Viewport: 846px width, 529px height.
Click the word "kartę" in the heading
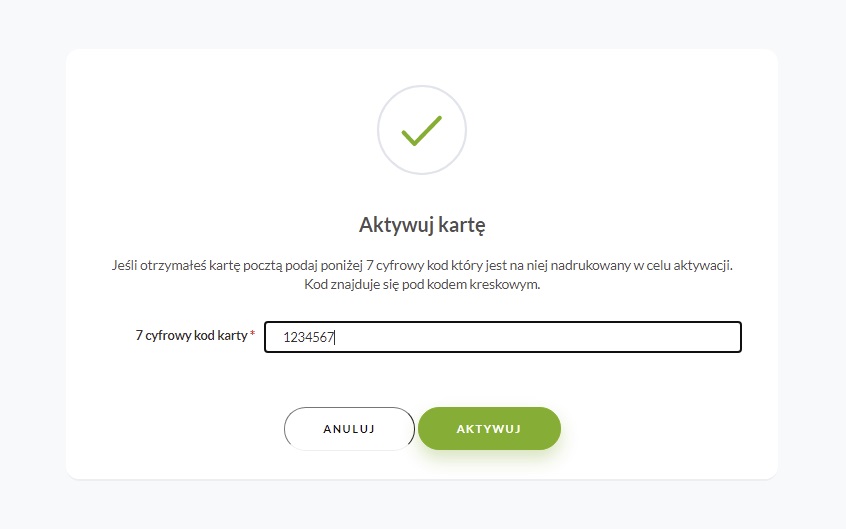point(461,224)
